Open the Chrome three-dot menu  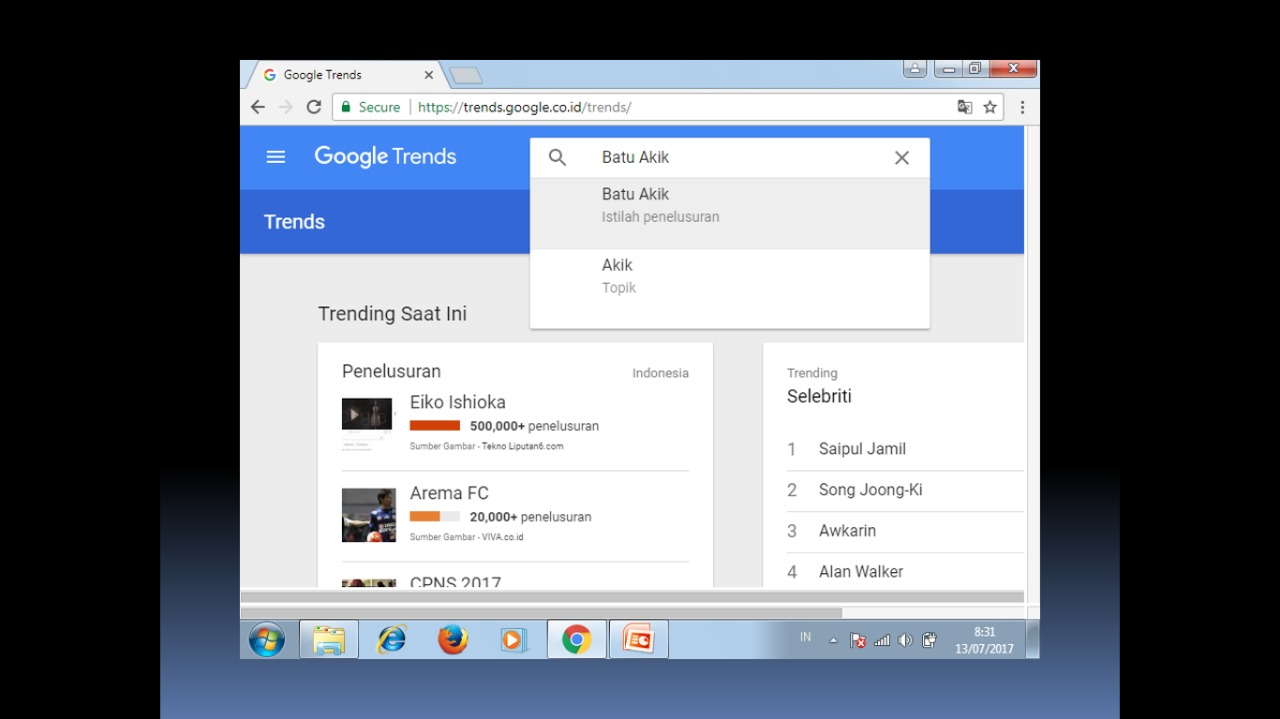pos(1022,107)
